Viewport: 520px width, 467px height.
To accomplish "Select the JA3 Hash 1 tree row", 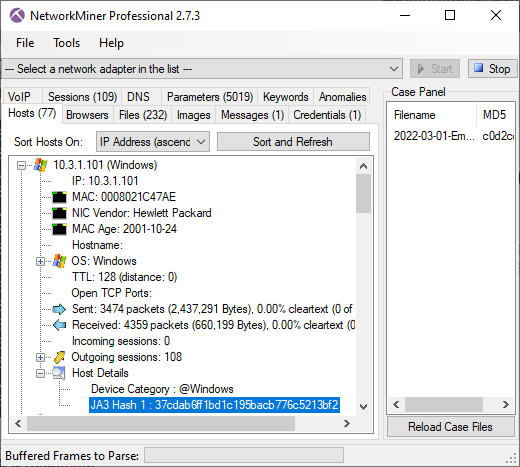I will [214, 405].
